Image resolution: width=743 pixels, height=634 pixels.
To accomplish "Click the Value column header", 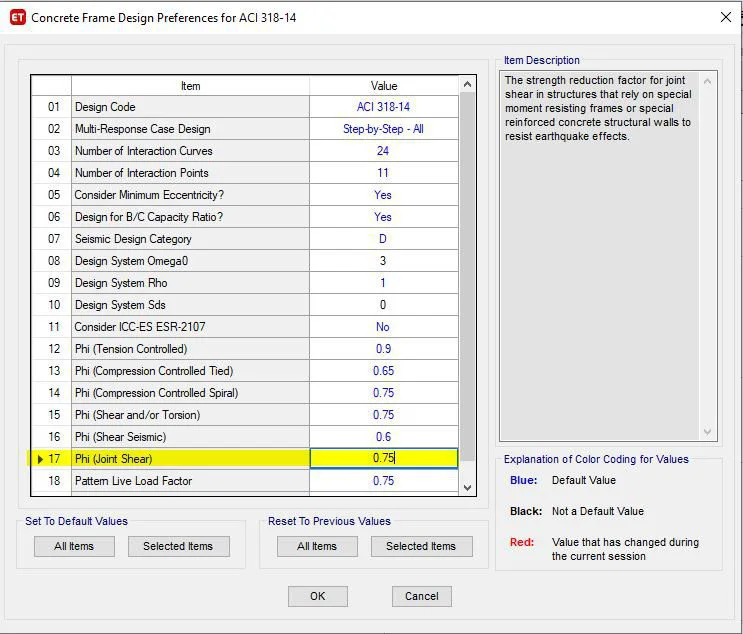I will 384,86.
